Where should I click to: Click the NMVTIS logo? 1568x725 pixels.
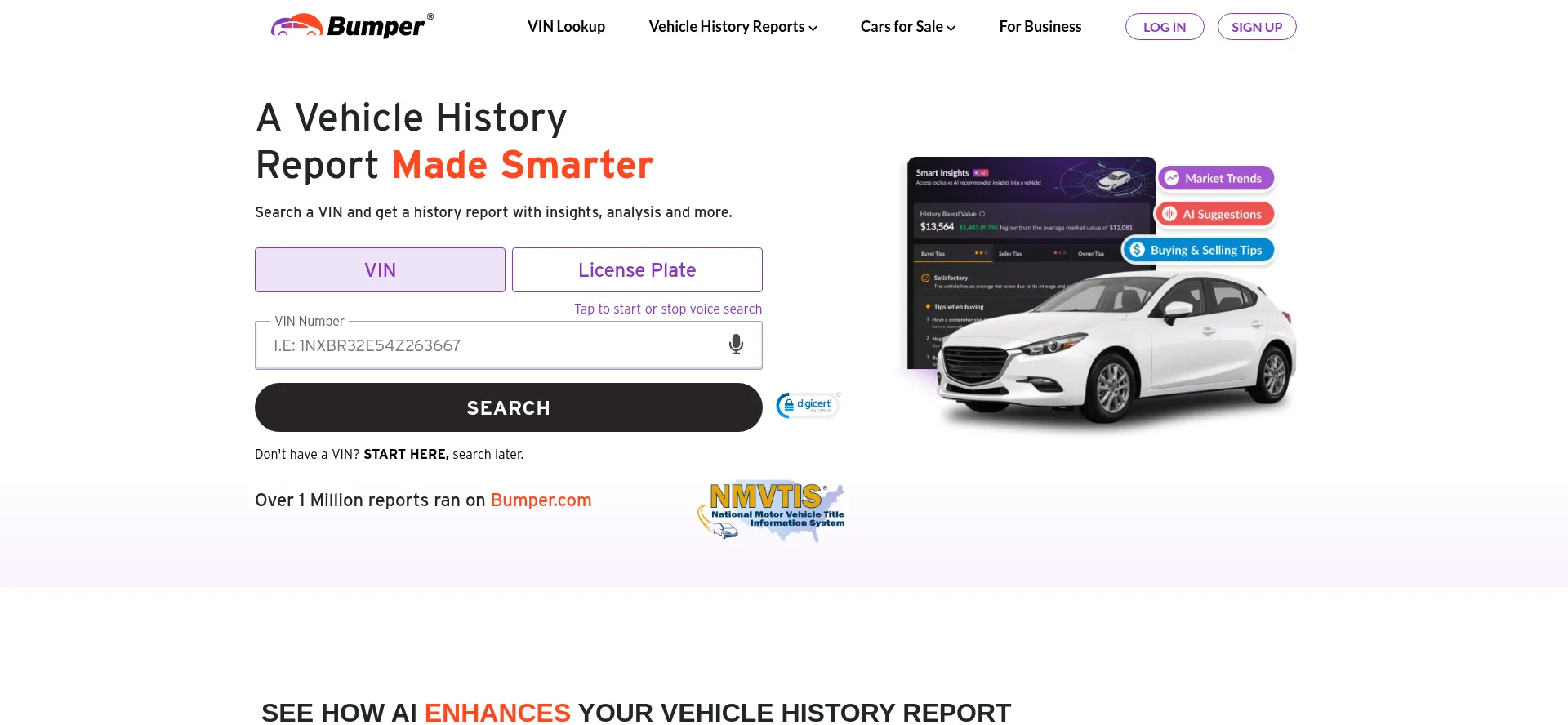771,510
